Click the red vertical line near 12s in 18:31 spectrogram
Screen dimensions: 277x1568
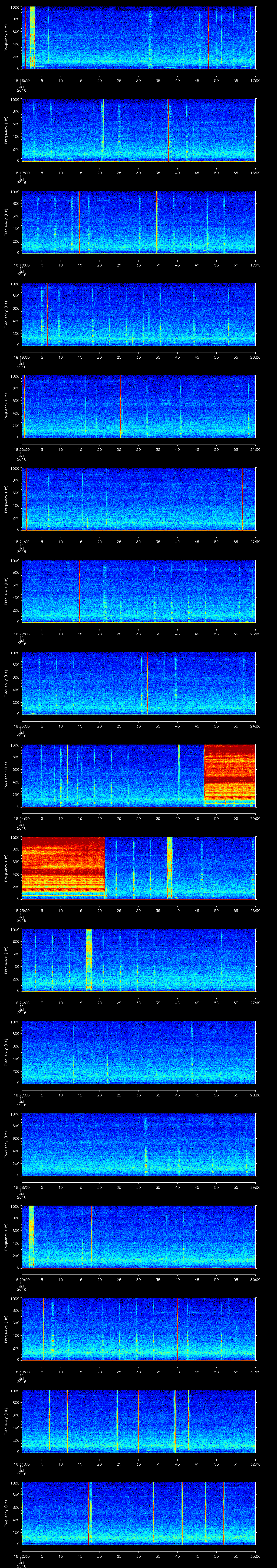pyautogui.click(x=67, y=1421)
